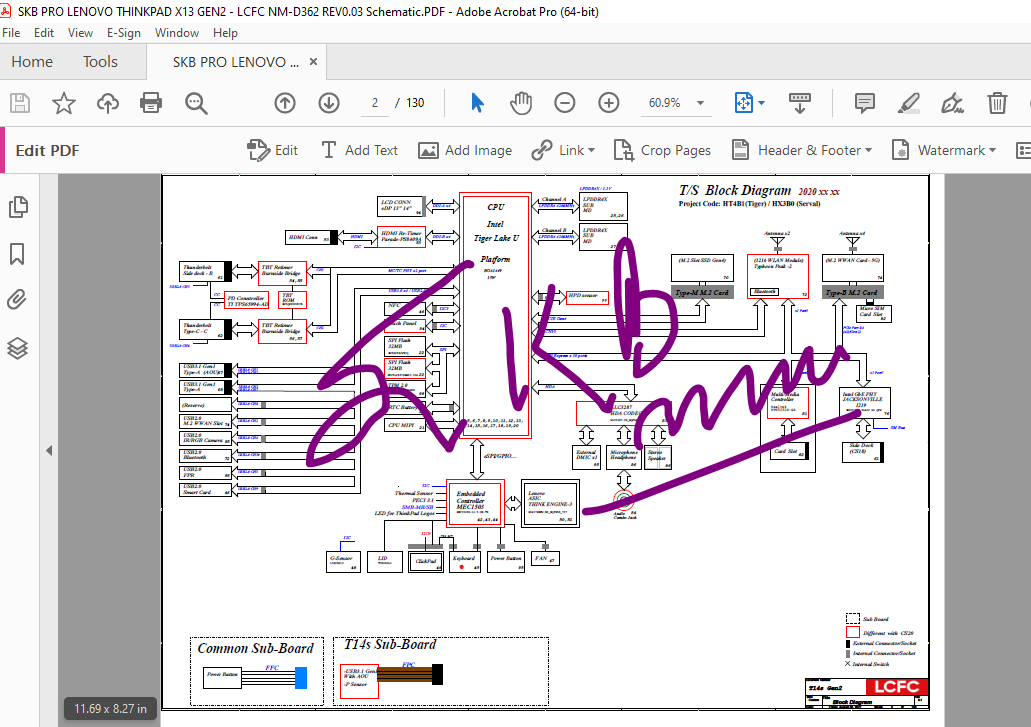Click the Common Sub-Board heading
This screenshot has height=727, width=1031.
(256, 648)
